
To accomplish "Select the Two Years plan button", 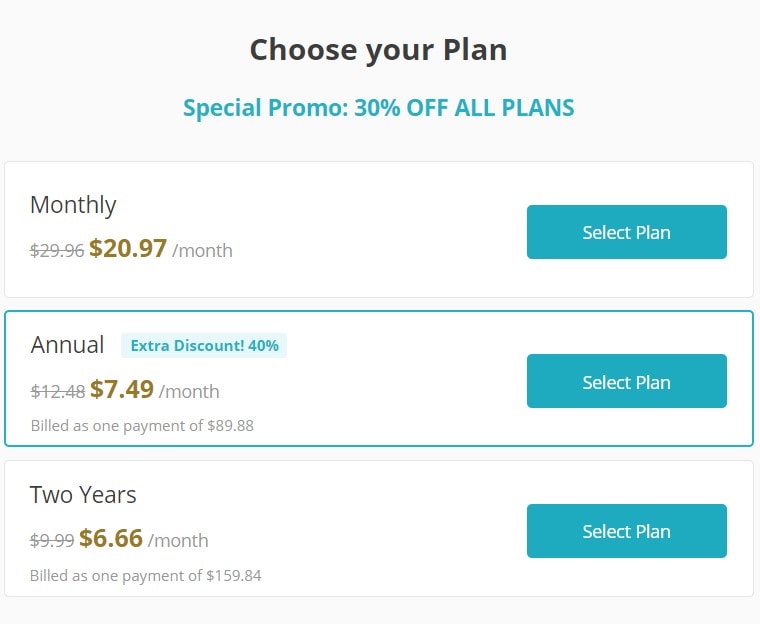I will click(x=626, y=531).
